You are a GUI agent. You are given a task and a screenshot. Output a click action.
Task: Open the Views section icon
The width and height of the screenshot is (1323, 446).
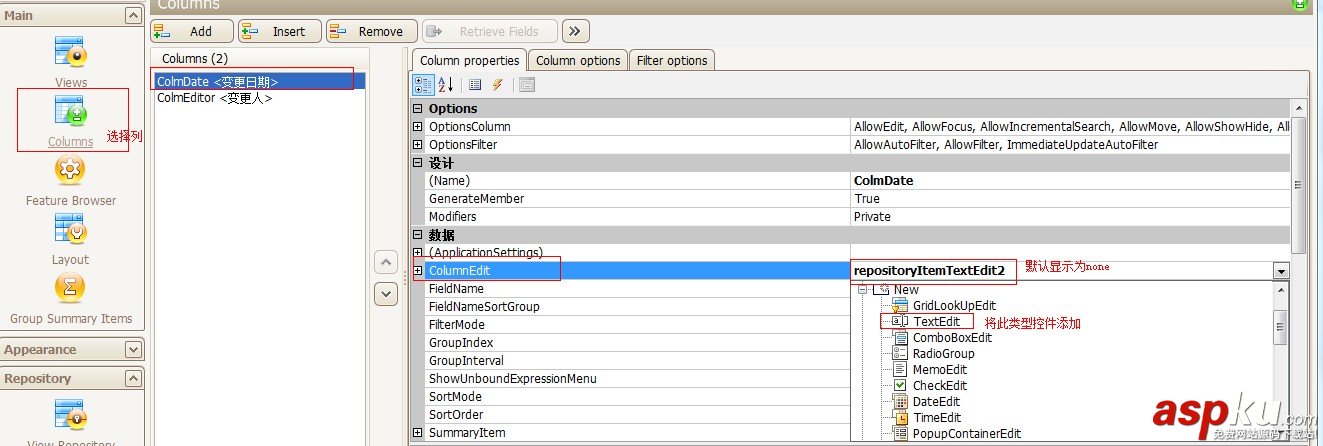coord(70,52)
